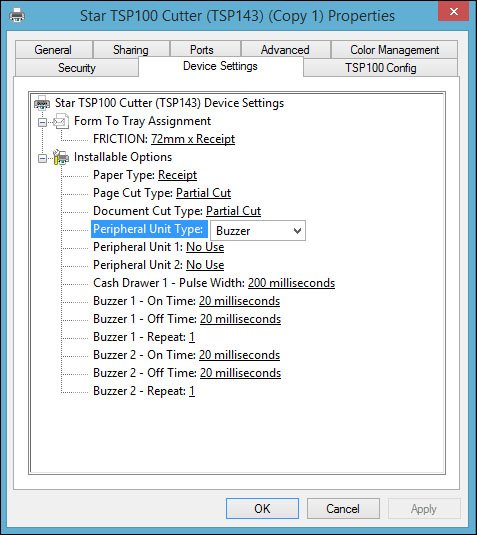The width and height of the screenshot is (477, 535).
Task: Click the Installable Options printer icon
Action: click(61, 157)
